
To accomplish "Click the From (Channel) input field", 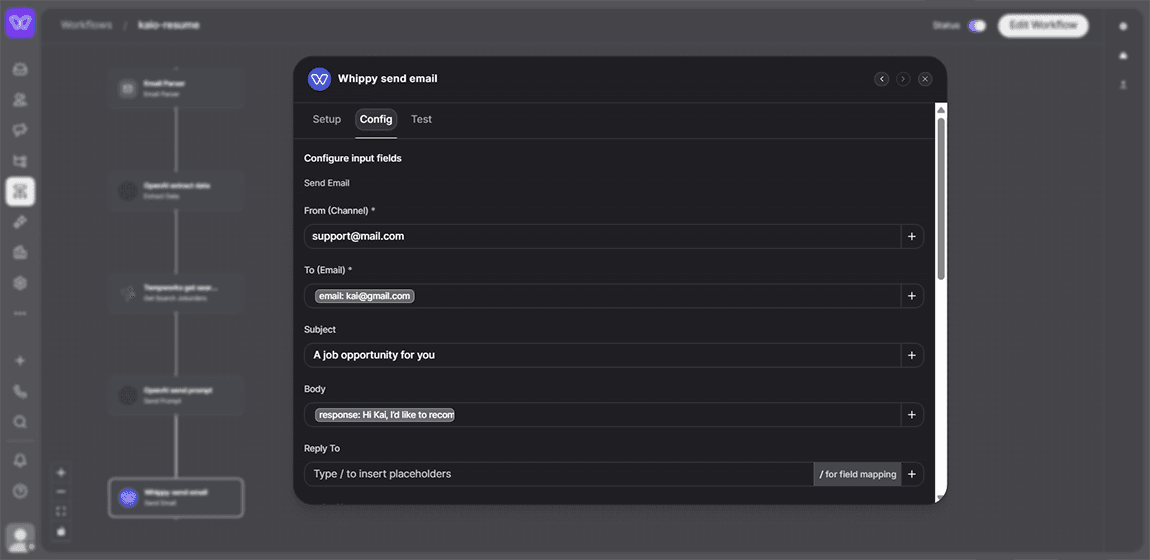I will click(x=602, y=237).
